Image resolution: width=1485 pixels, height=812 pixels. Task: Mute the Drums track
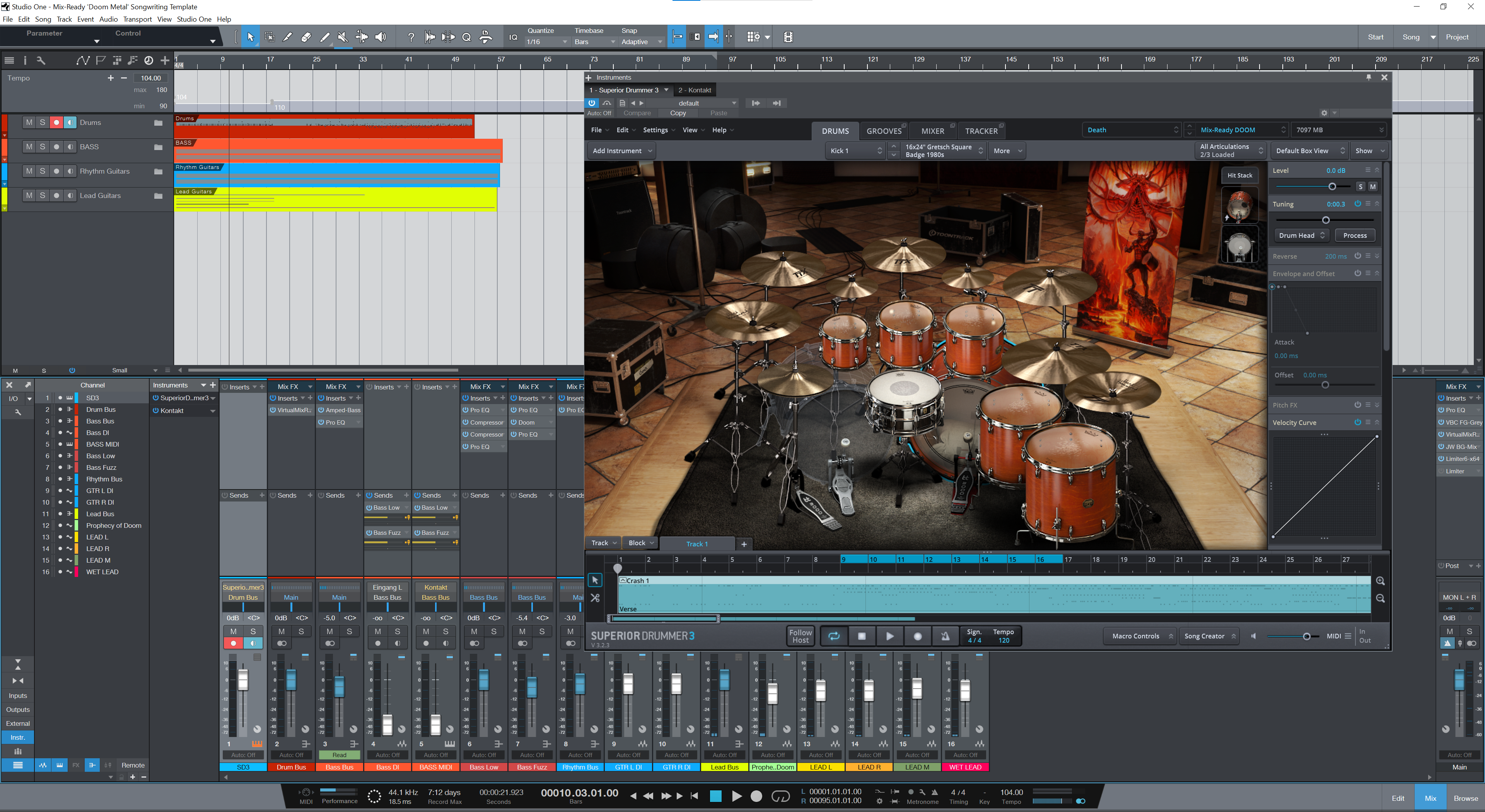tap(29, 122)
